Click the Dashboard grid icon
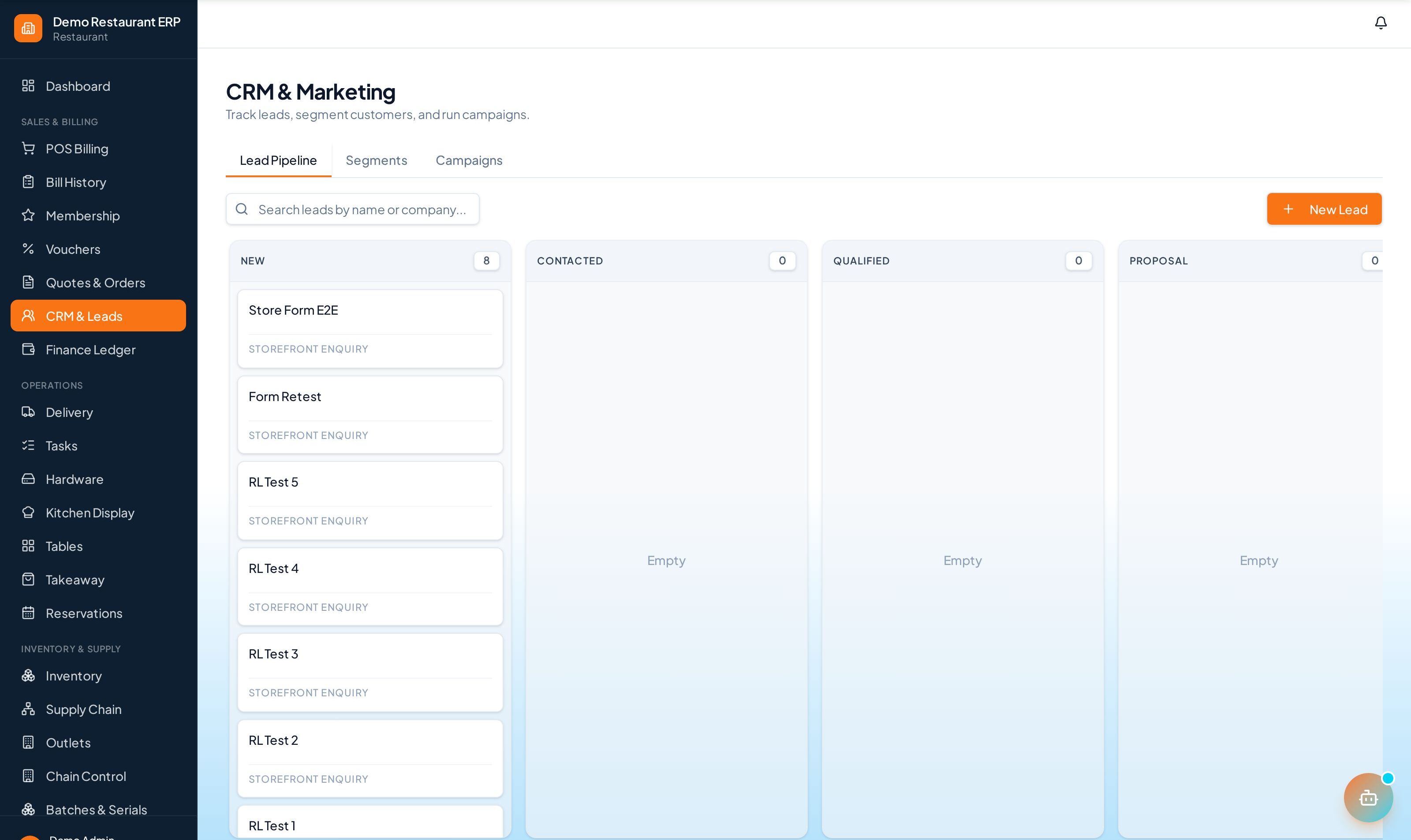Image resolution: width=1411 pixels, height=840 pixels. [28, 86]
